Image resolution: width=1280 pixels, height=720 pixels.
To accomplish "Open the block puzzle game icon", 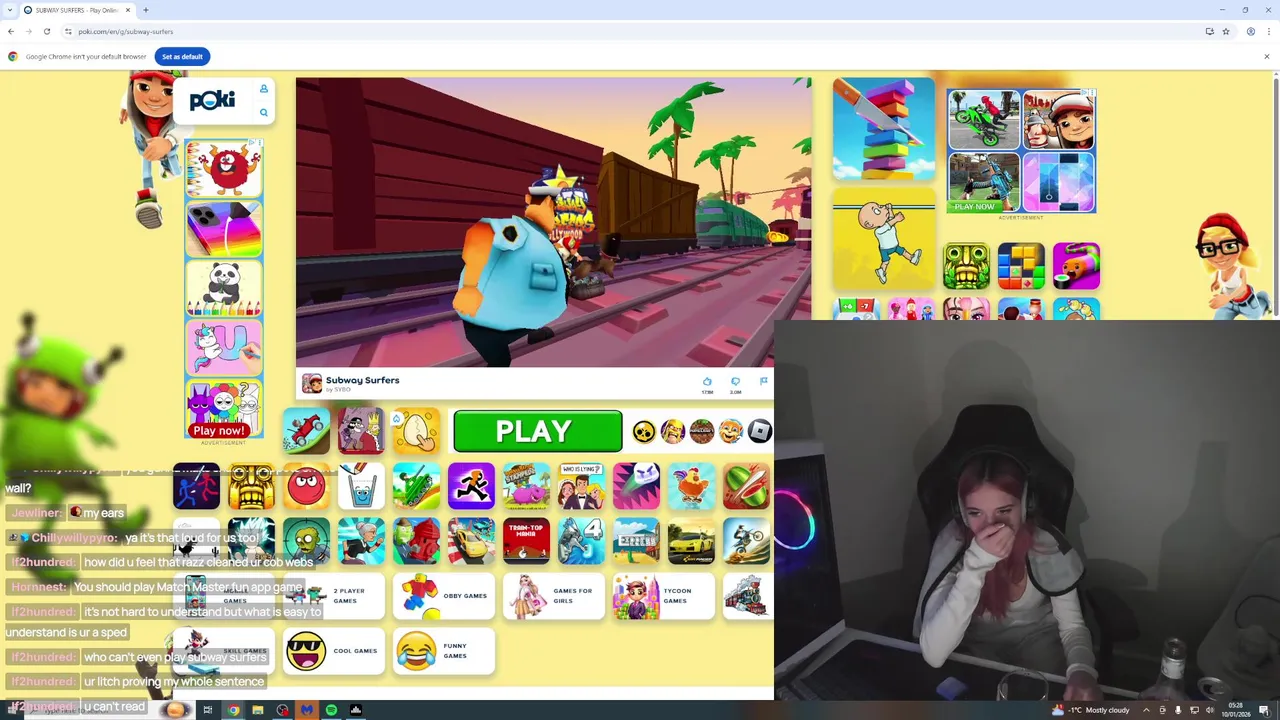I will [1021, 266].
